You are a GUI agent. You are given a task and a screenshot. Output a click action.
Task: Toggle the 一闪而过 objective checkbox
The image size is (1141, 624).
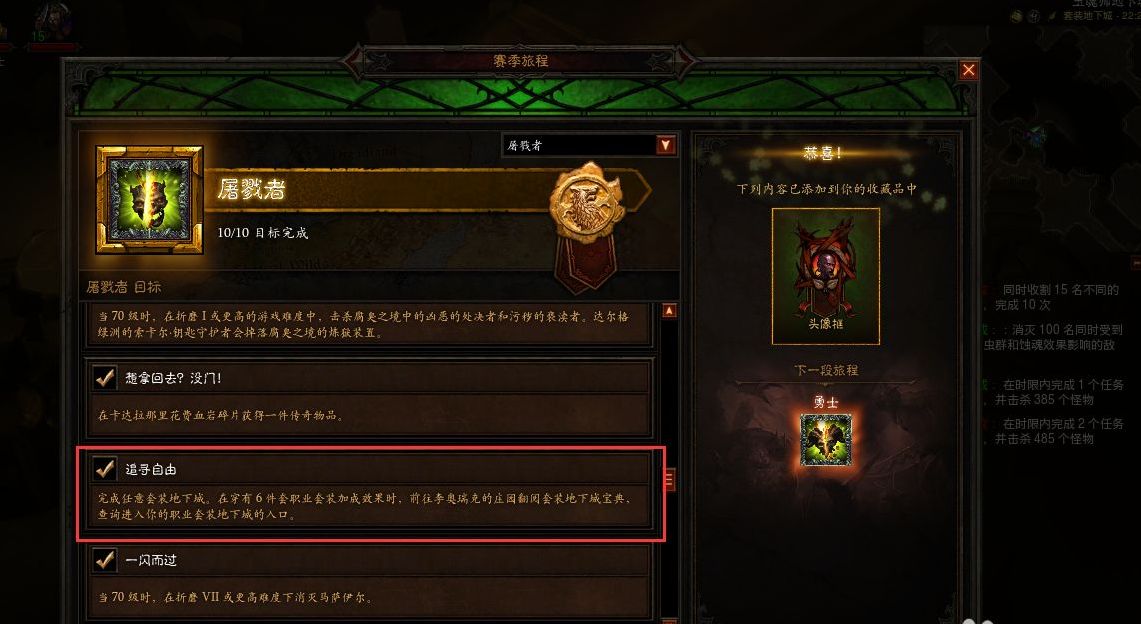coord(106,559)
